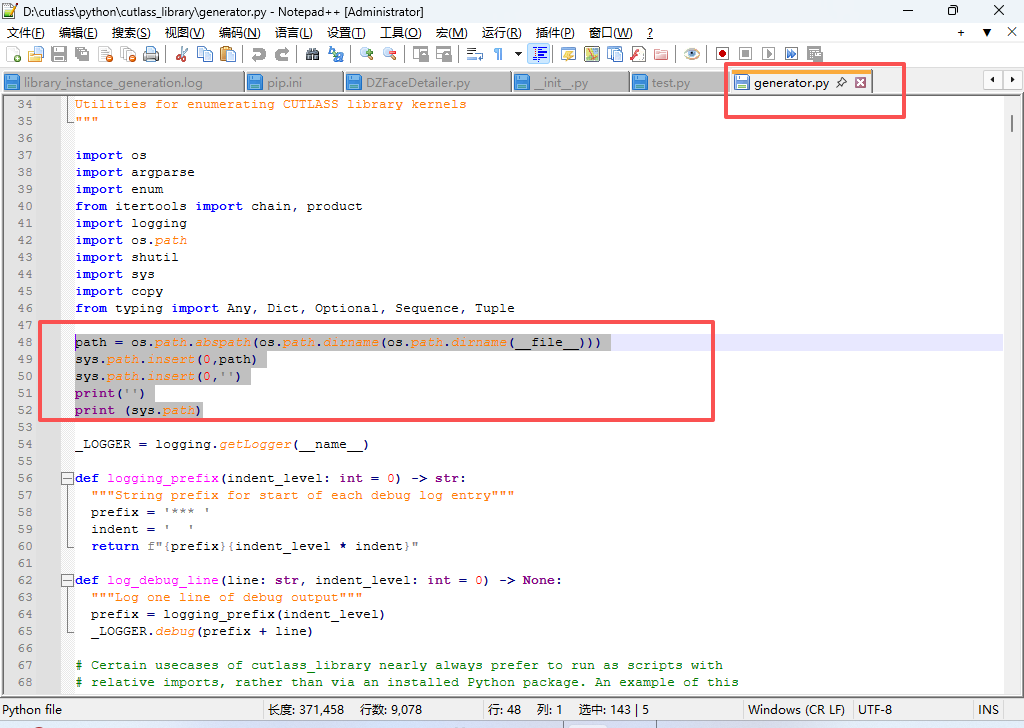Toggle the Indent Guide toolbar button
1024x728 pixels.
click(539, 54)
